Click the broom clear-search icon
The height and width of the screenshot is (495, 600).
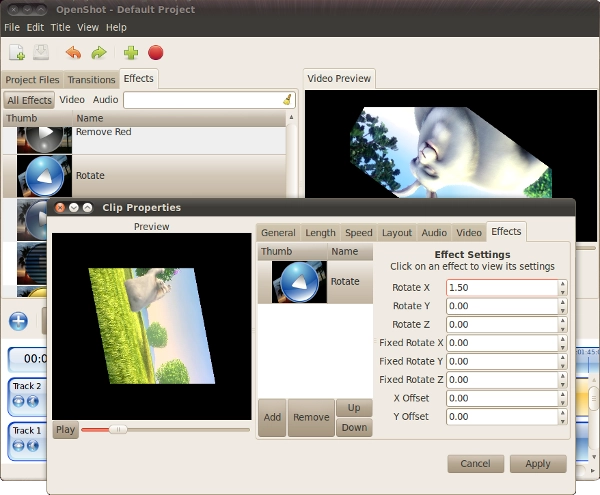(x=287, y=100)
